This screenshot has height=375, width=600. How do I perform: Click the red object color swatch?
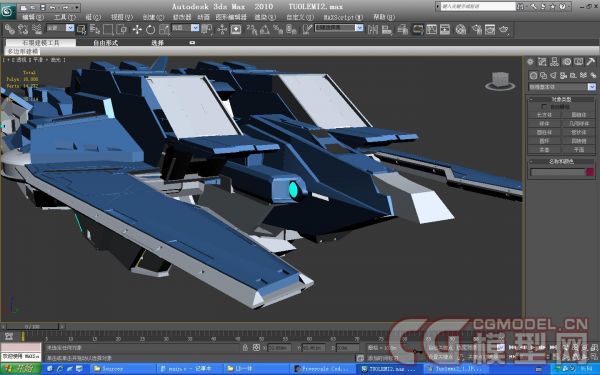[590, 172]
